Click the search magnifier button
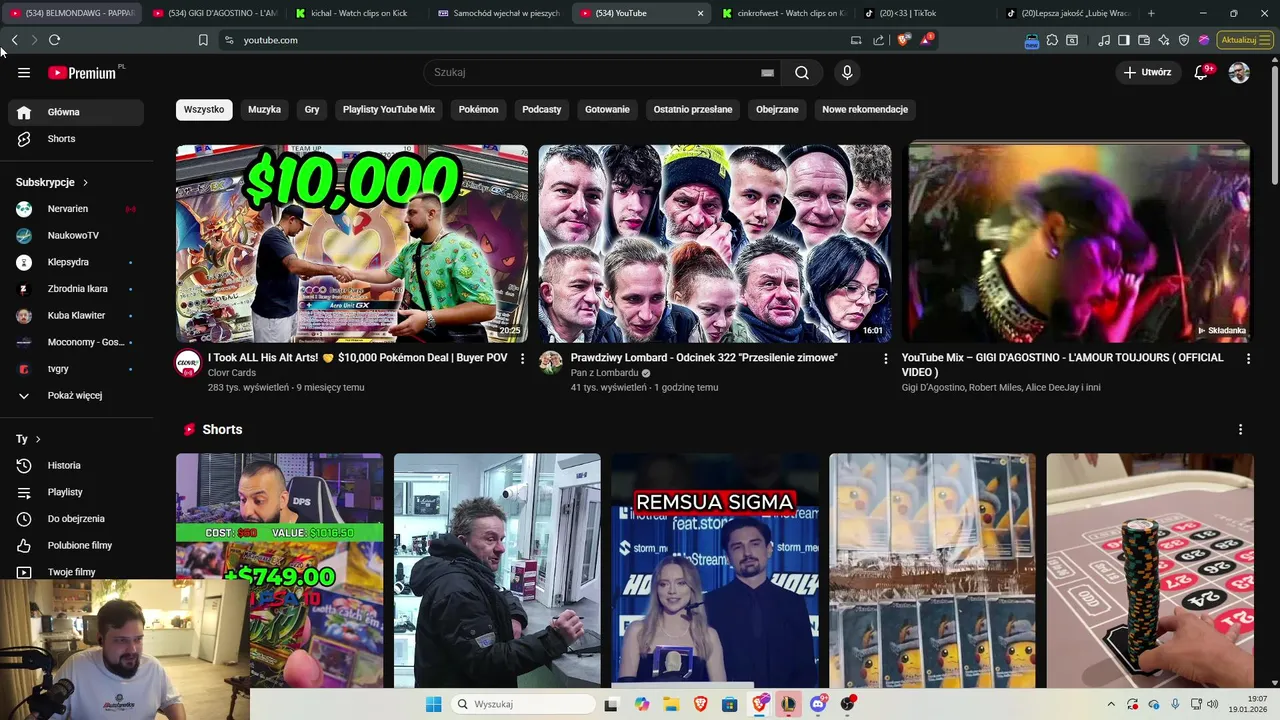Image resolution: width=1280 pixels, height=720 pixels. pyautogui.click(x=802, y=73)
